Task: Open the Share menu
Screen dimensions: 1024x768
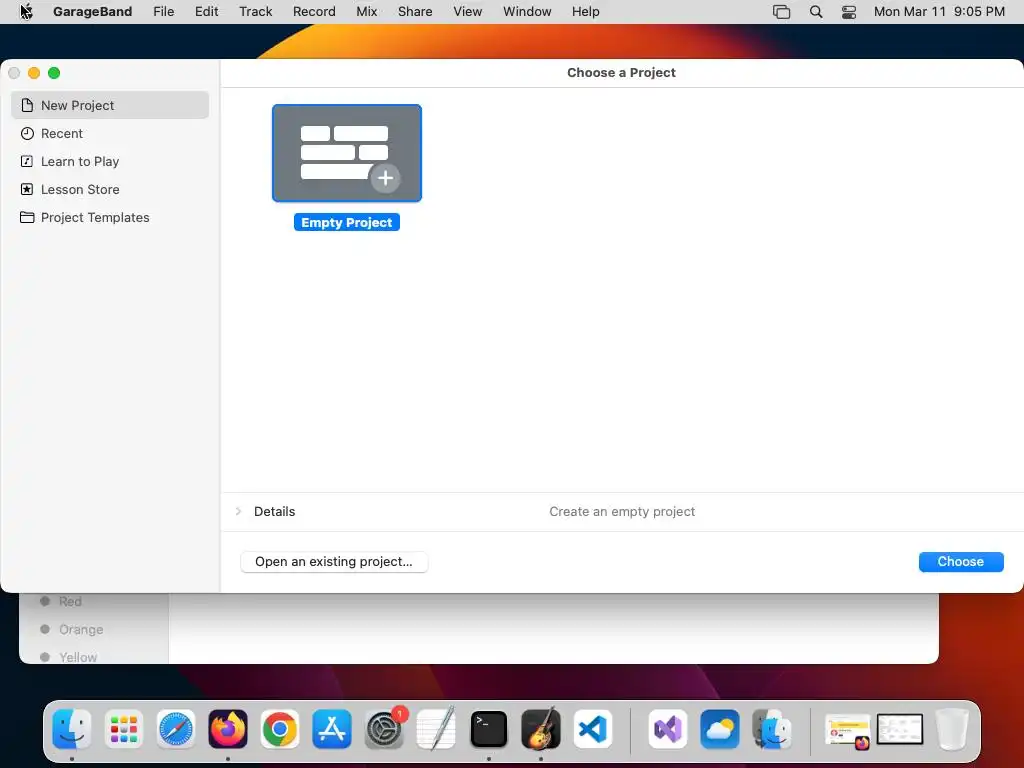Action: coord(415,11)
